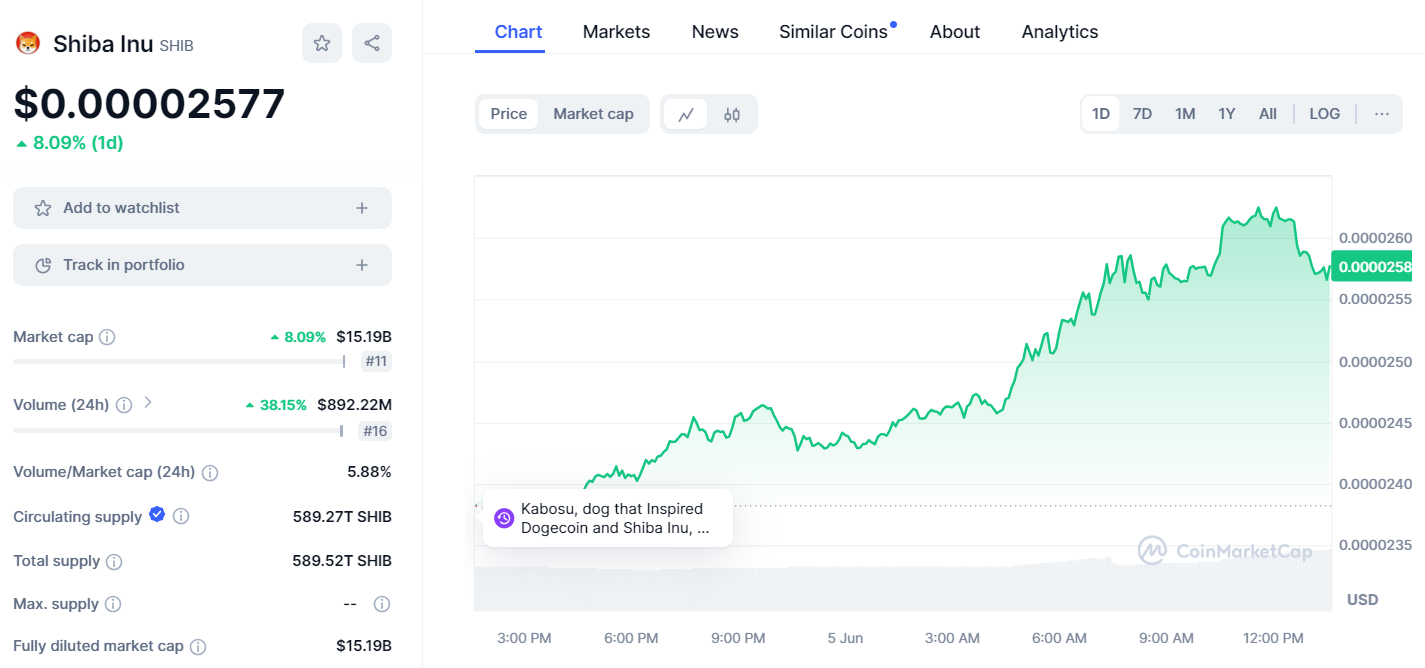1425x668 pixels.
Task: Expand the Volume (24h) details chevron
Action: (x=148, y=402)
